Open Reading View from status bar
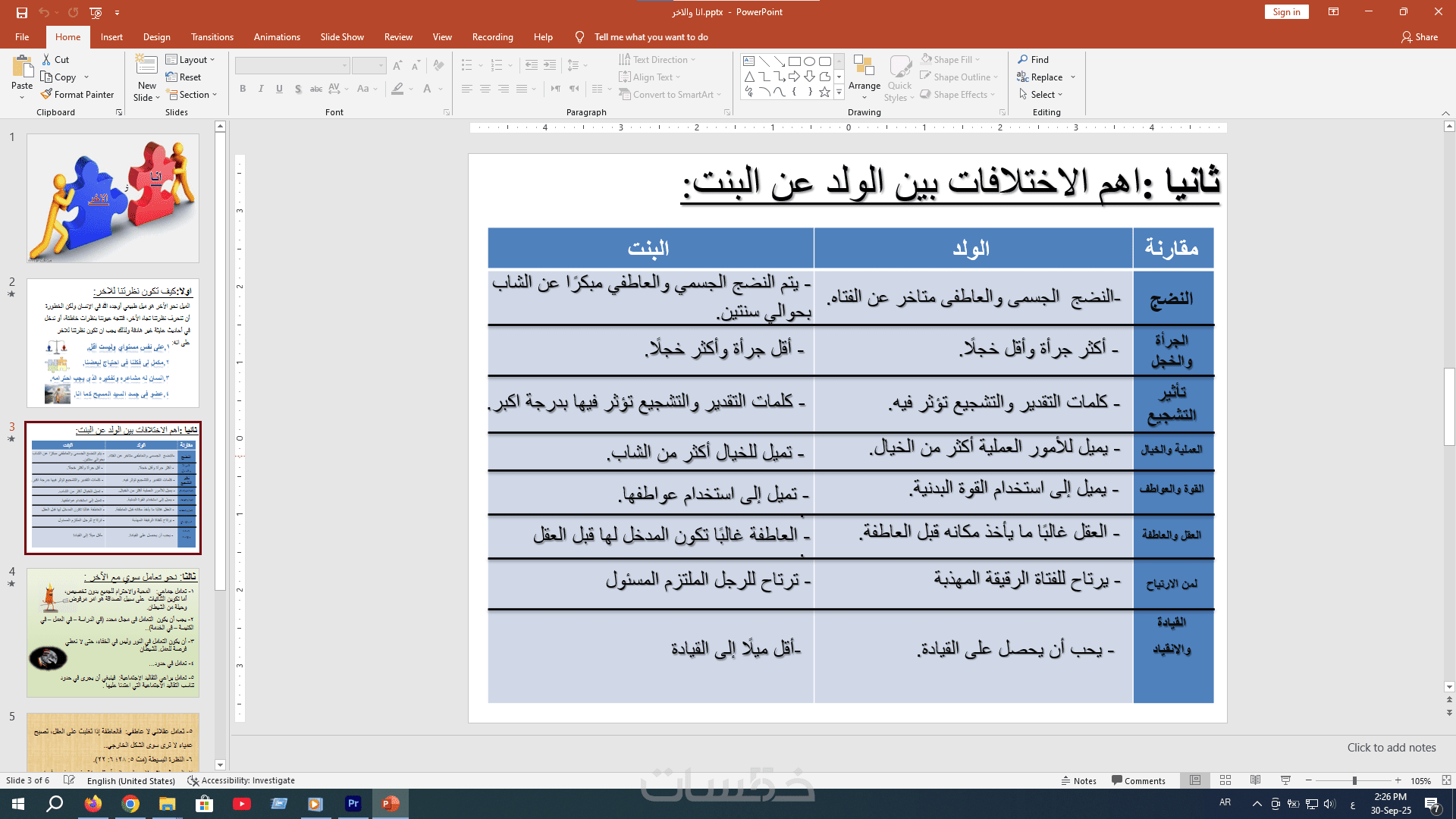 (x=1255, y=780)
